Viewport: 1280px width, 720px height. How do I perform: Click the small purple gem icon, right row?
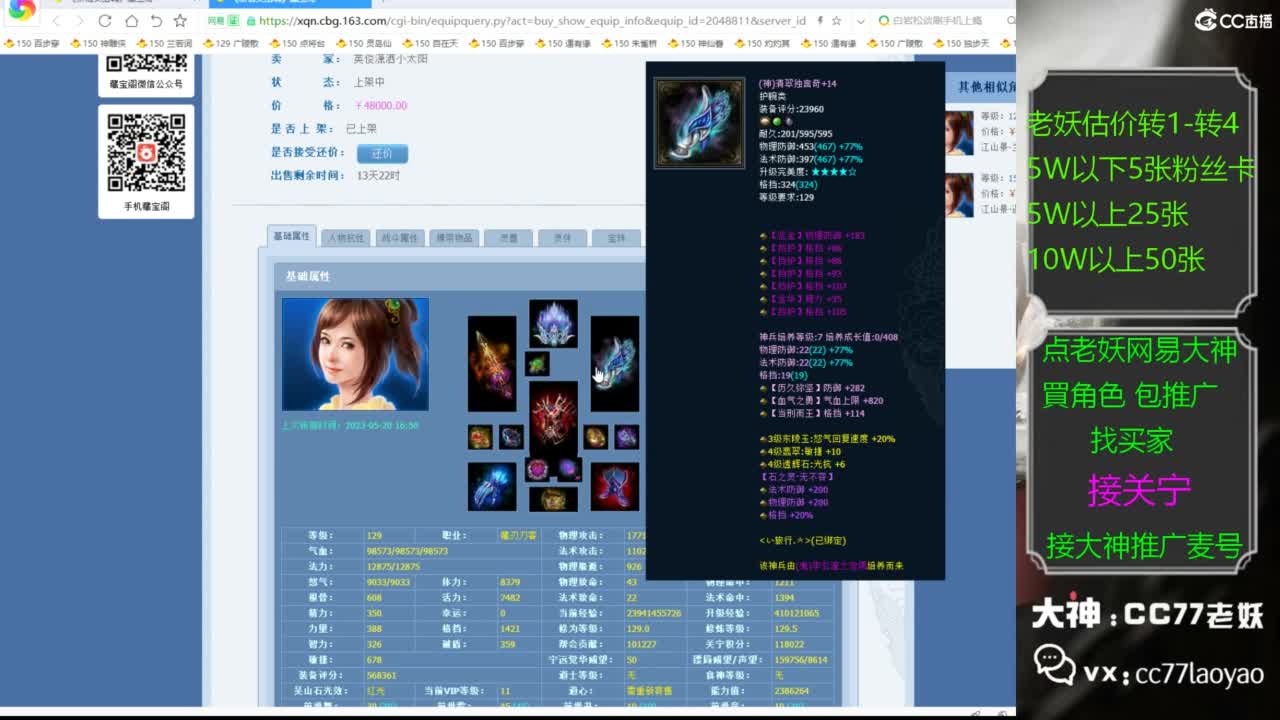(x=627, y=437)
